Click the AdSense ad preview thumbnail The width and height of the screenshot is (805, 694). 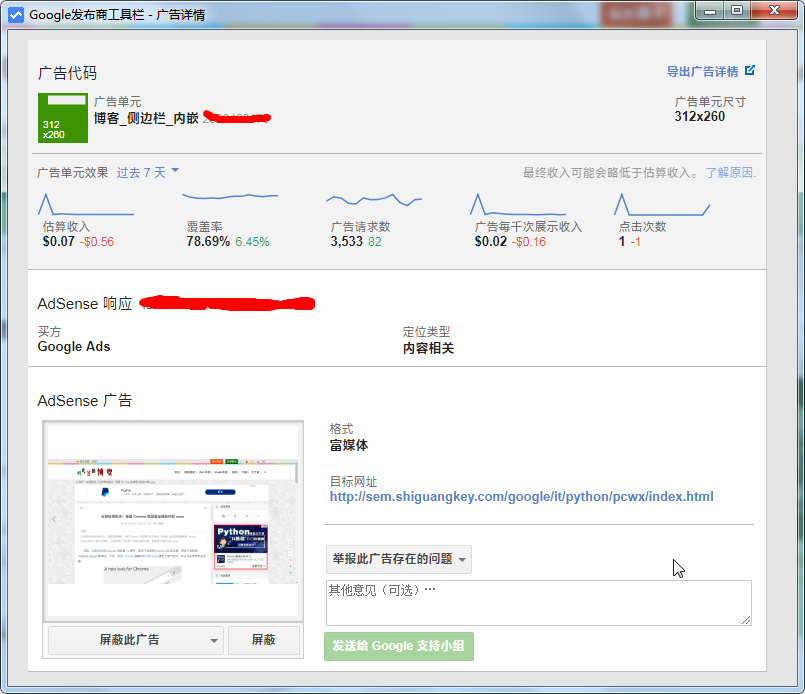pyautogui.click(x=173, y=520)
